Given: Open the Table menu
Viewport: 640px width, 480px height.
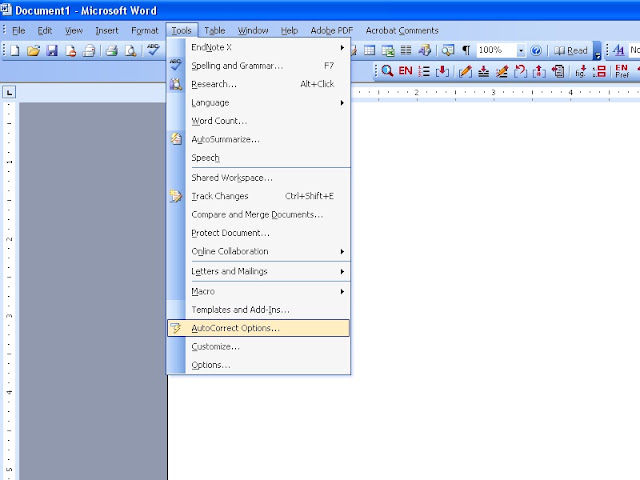Looking at the screenshot, I should pyautogui.click(x=215, y=31).
